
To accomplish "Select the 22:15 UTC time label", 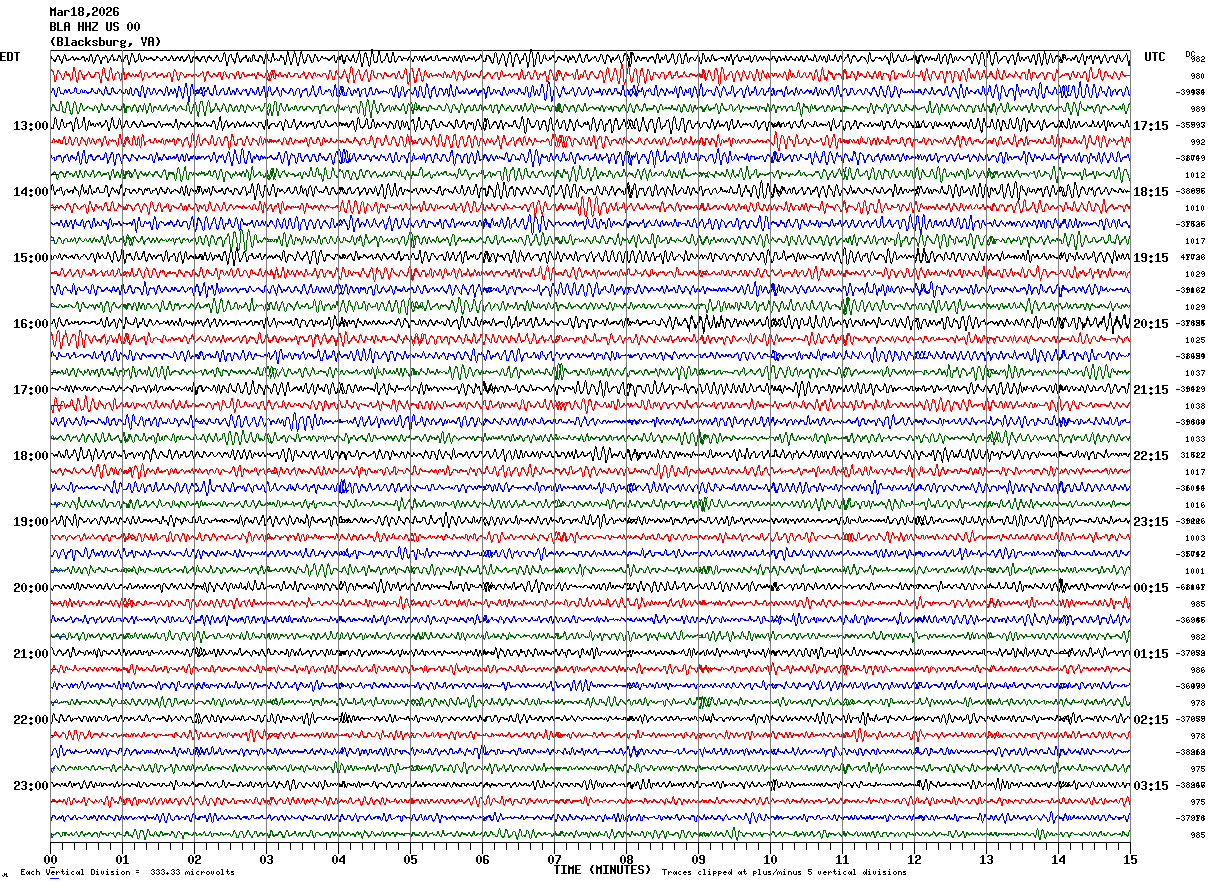I will tap(1151, 456).
